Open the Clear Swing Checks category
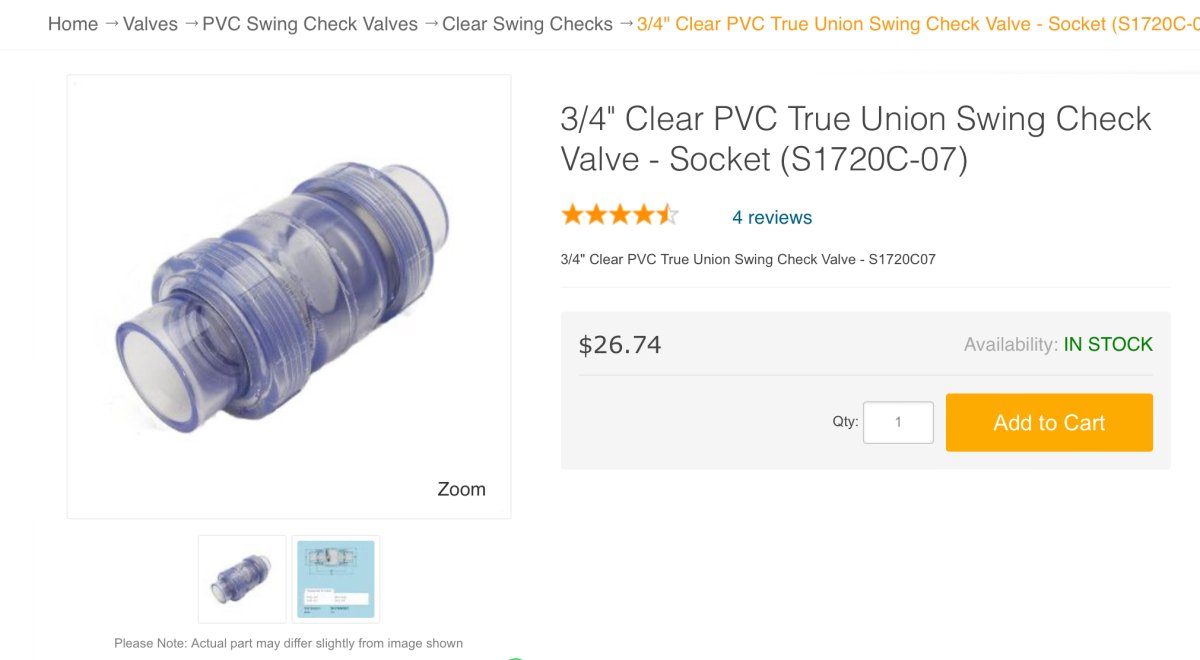The image size is (1200, 660). pyautogui.click(x=527, y=24)
